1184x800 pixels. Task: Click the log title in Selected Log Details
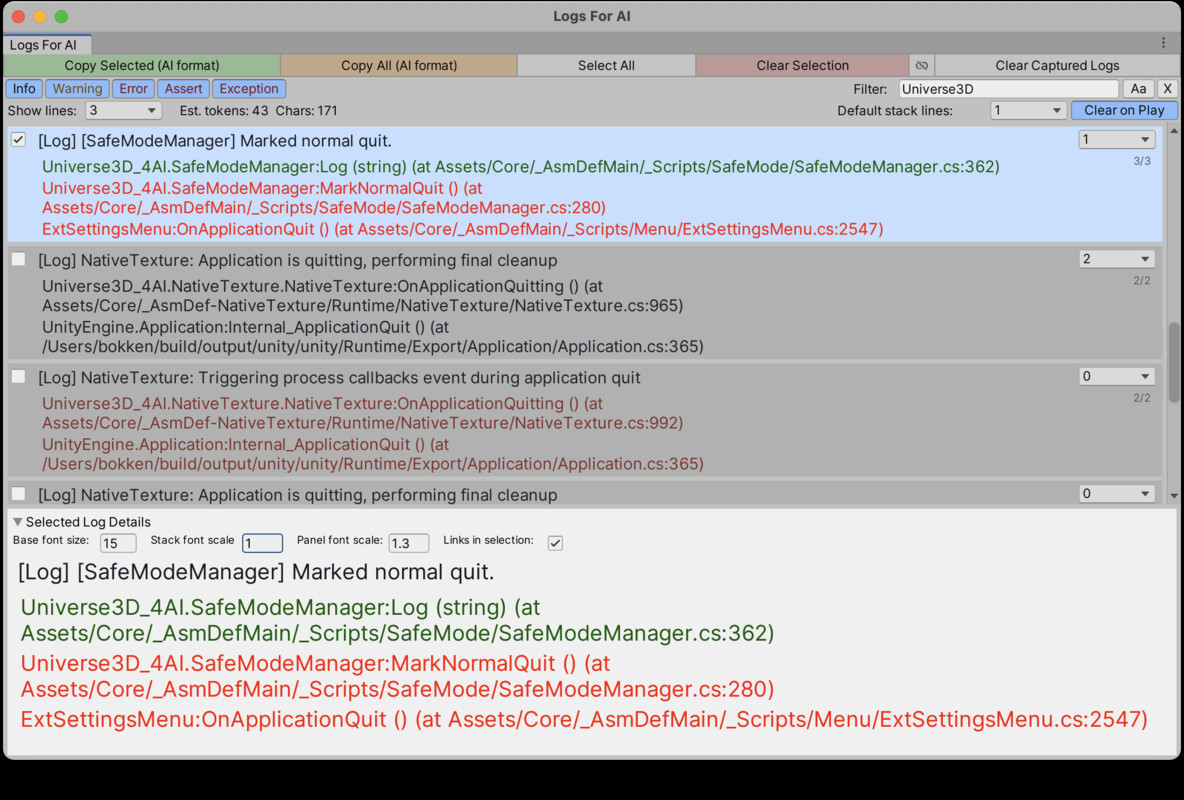[256, 572]
